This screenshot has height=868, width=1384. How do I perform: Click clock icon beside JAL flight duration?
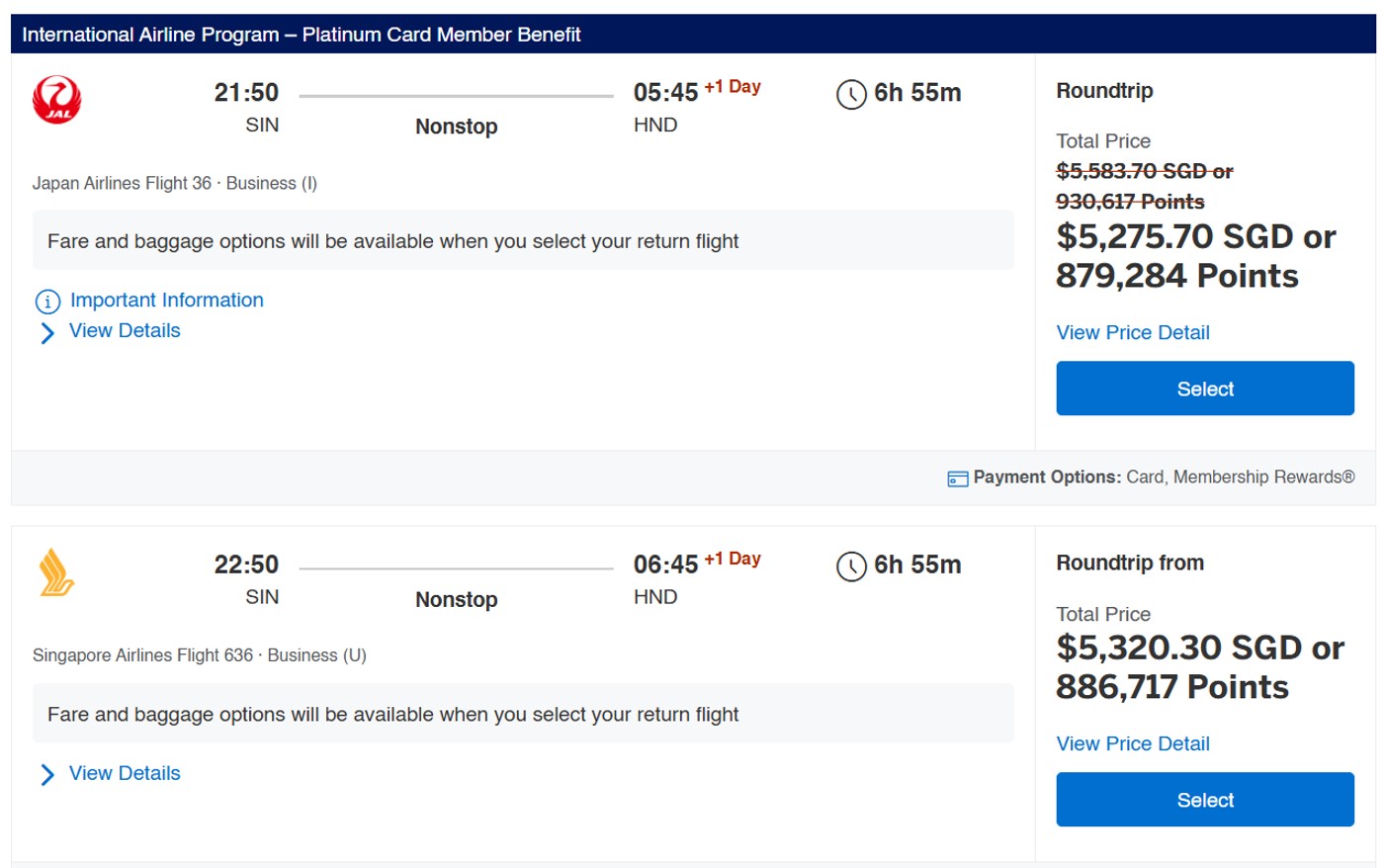[x=851, y=95]
